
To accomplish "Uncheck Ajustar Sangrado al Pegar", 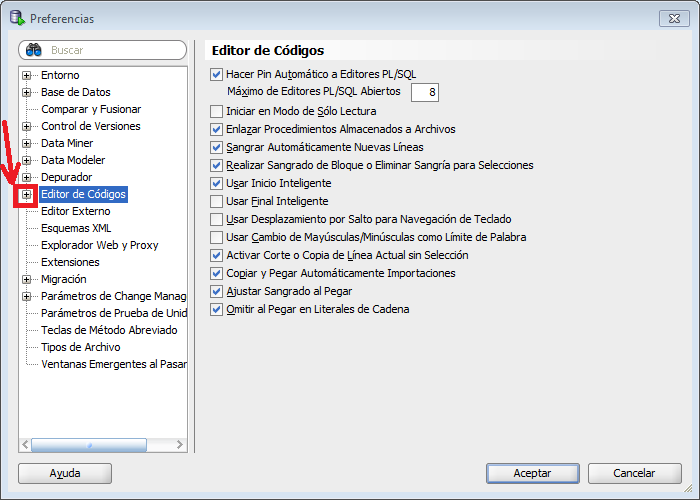I will [x=217, y=291].
